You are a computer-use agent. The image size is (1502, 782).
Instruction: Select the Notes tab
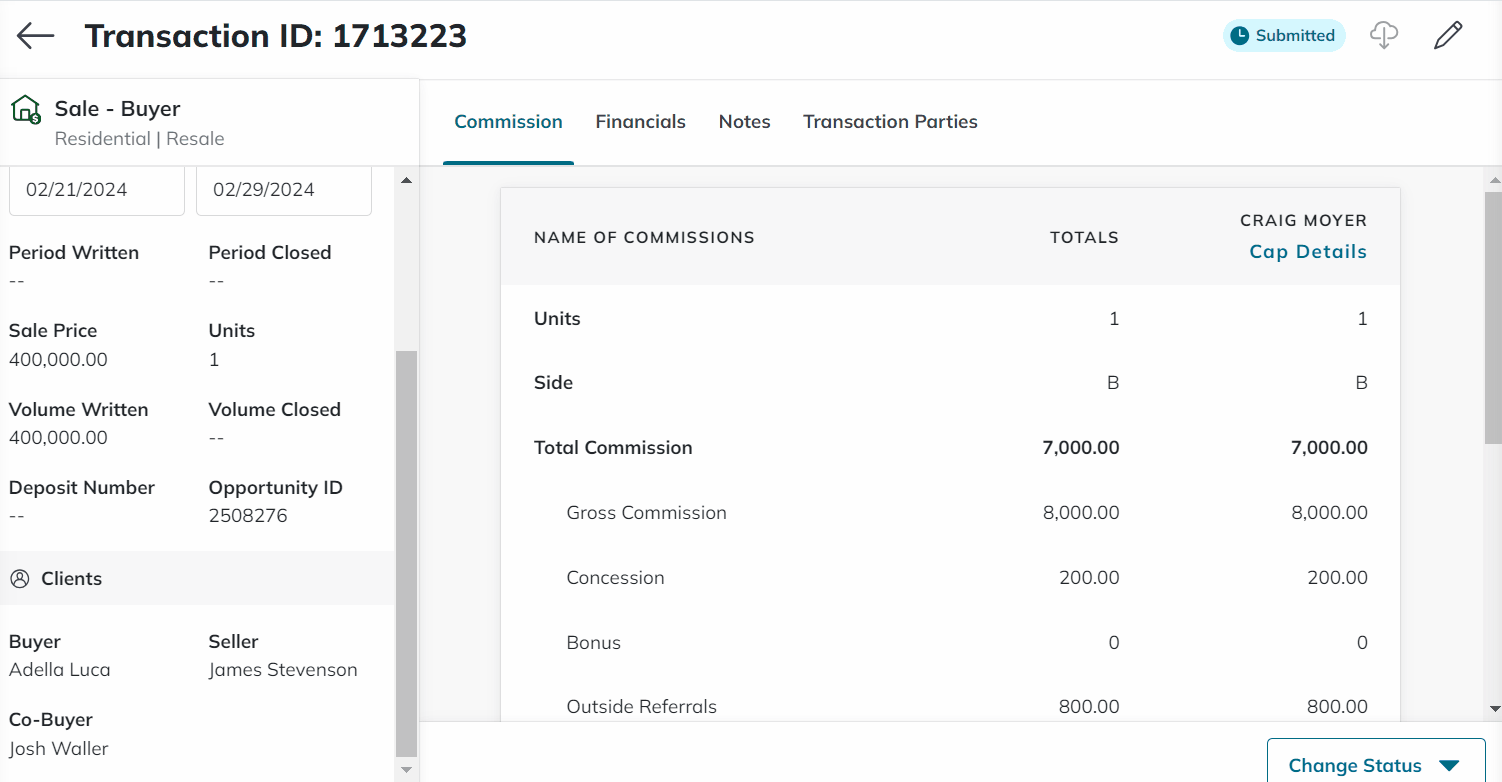point(744,121)
